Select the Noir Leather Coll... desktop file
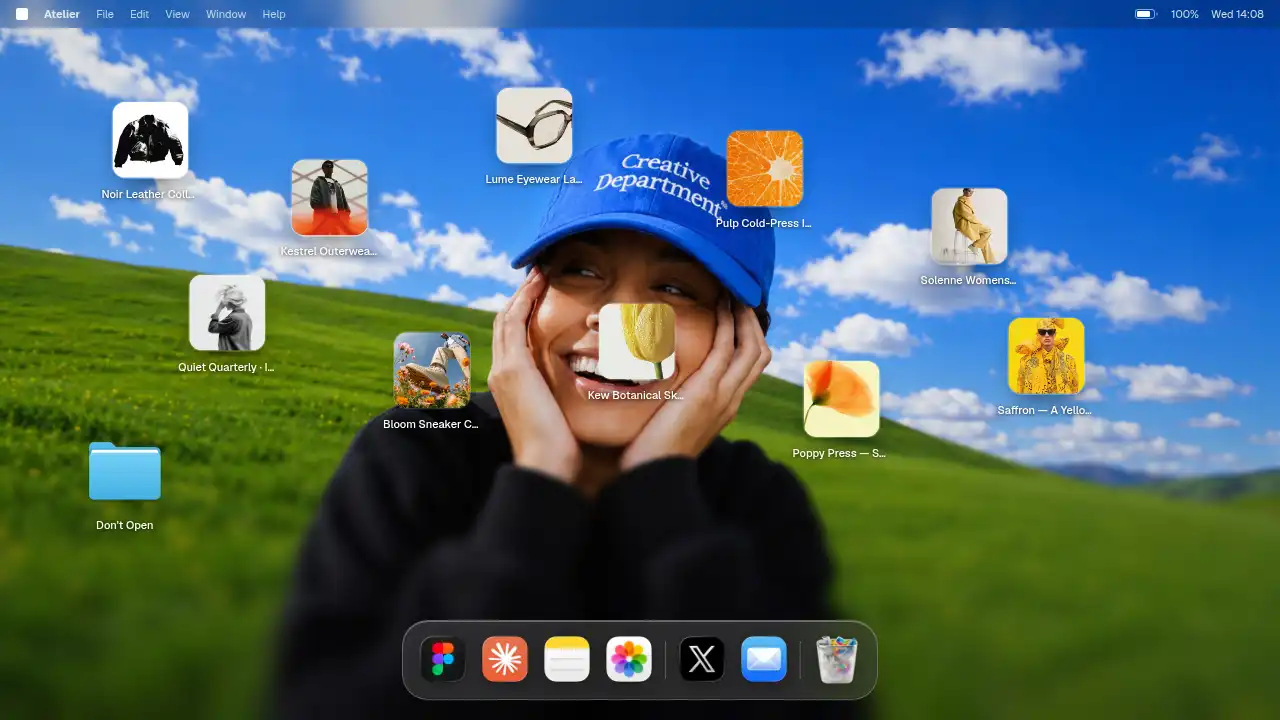 click(x=150, y=151)
